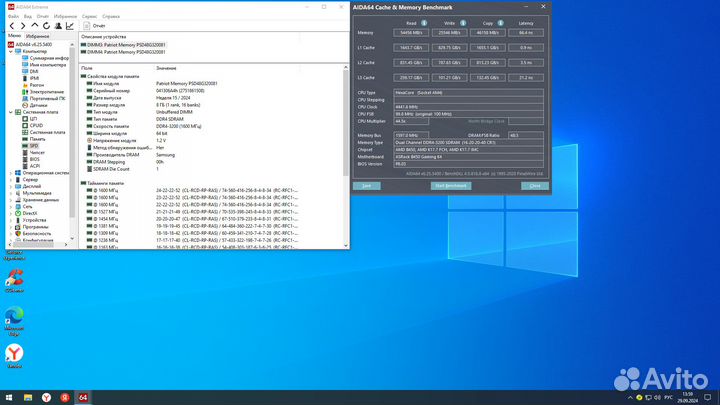
Task: Click Start Benchmark button
Action: click(451, 186)
